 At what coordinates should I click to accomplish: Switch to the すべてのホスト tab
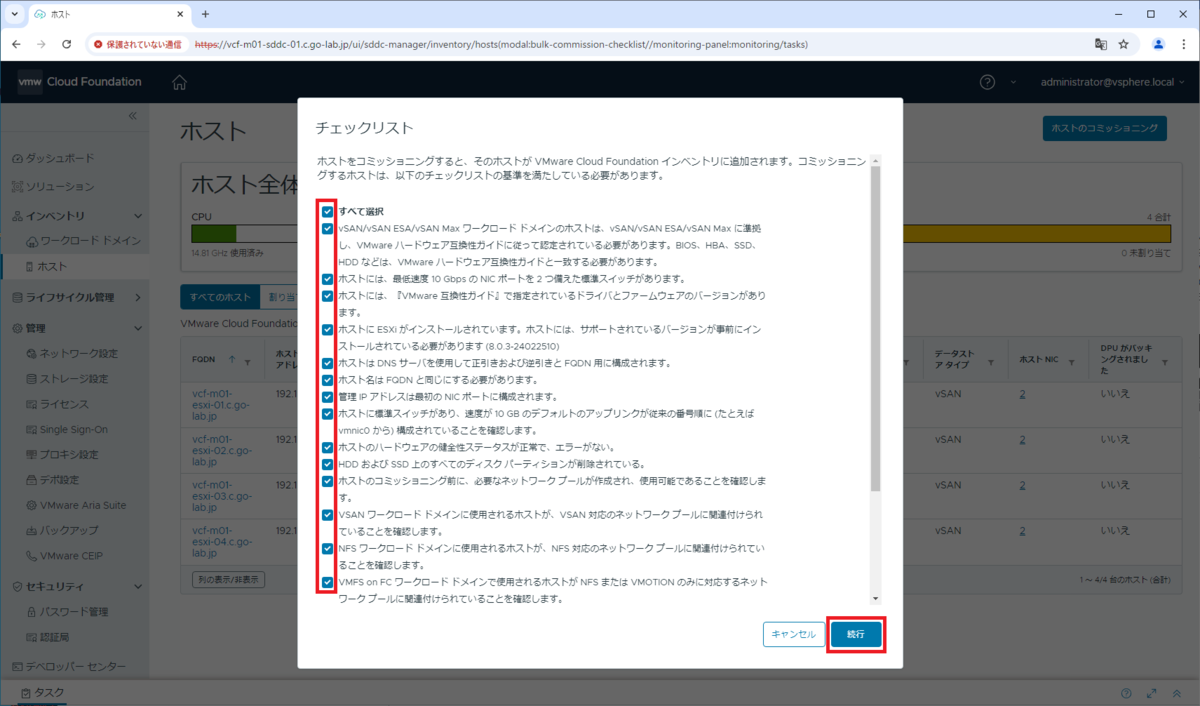coord(219,297)
